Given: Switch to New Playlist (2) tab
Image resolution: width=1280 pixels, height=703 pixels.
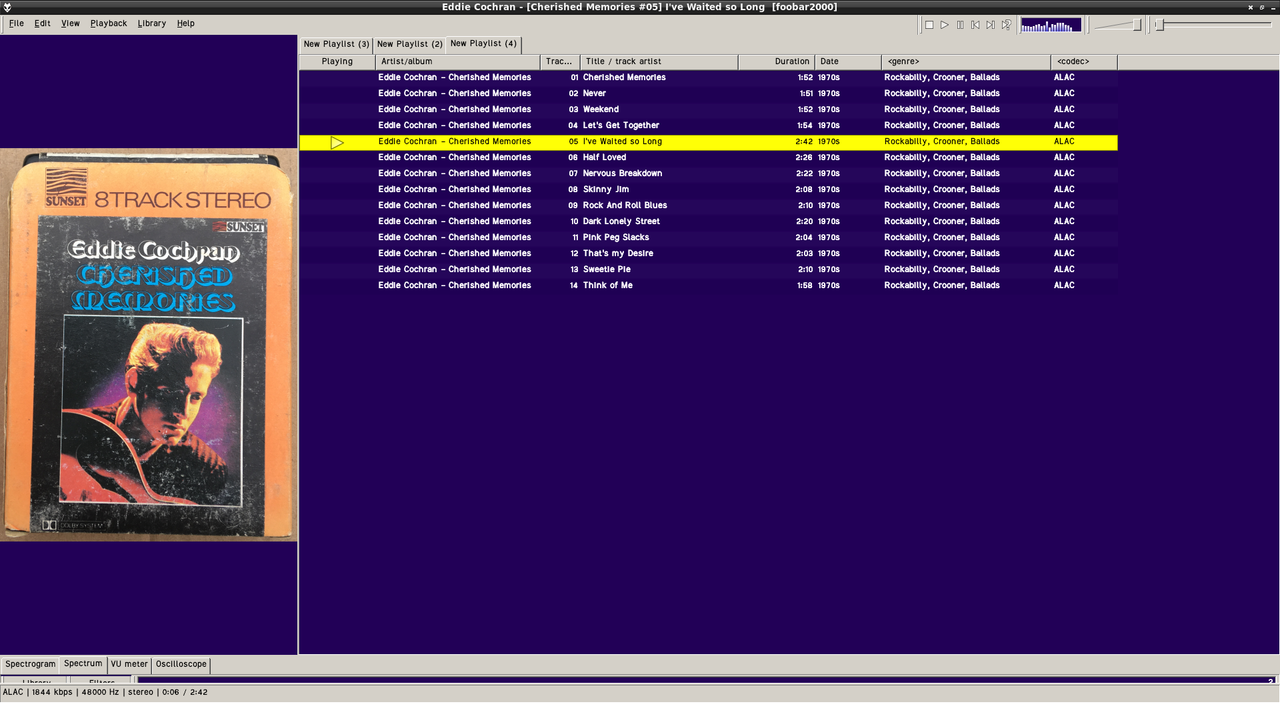Looking at the screenshot, I should tap(409, 44).
